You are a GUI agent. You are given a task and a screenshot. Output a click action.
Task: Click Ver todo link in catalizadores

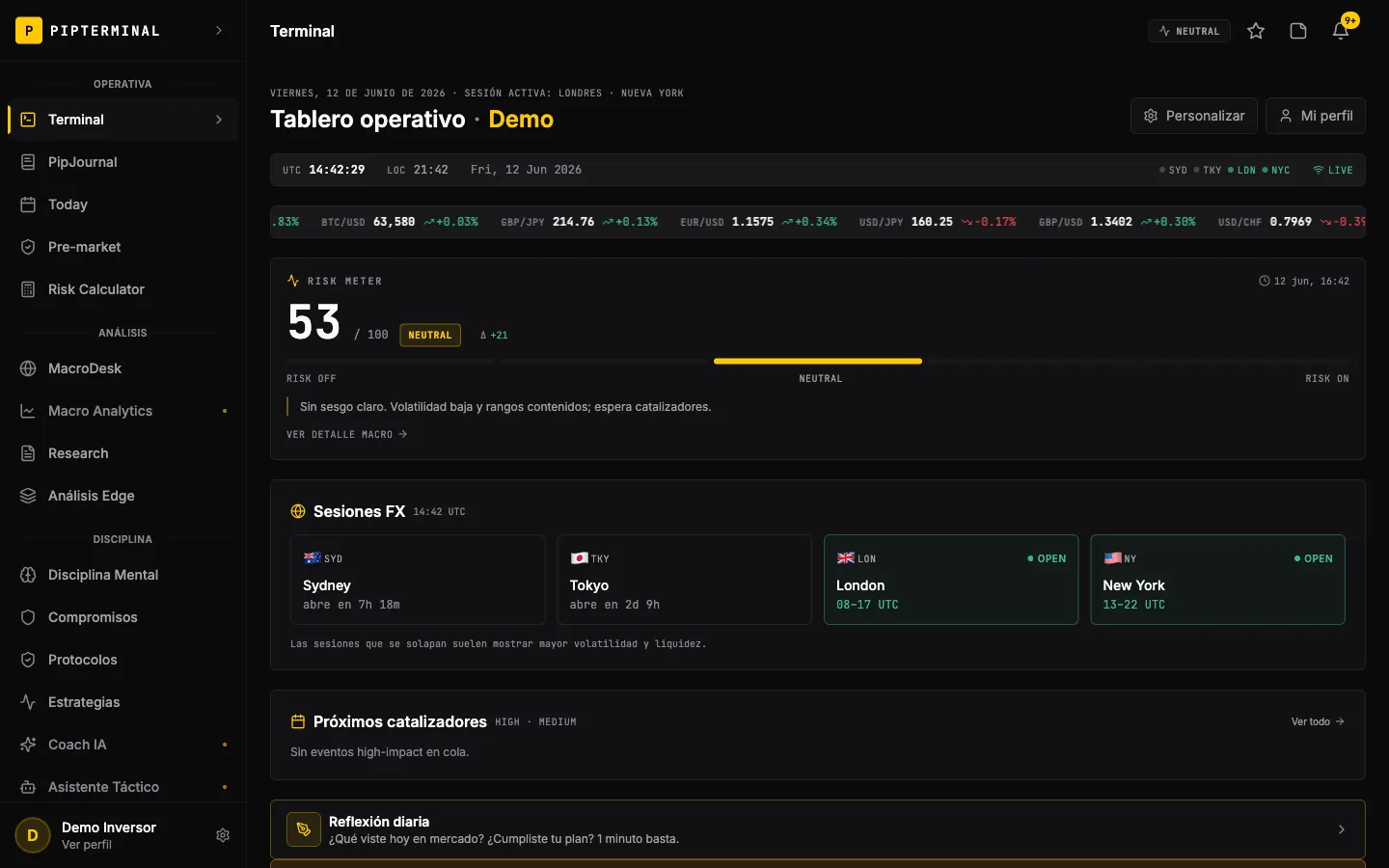pyautogui.click(x=1318, y=721)
